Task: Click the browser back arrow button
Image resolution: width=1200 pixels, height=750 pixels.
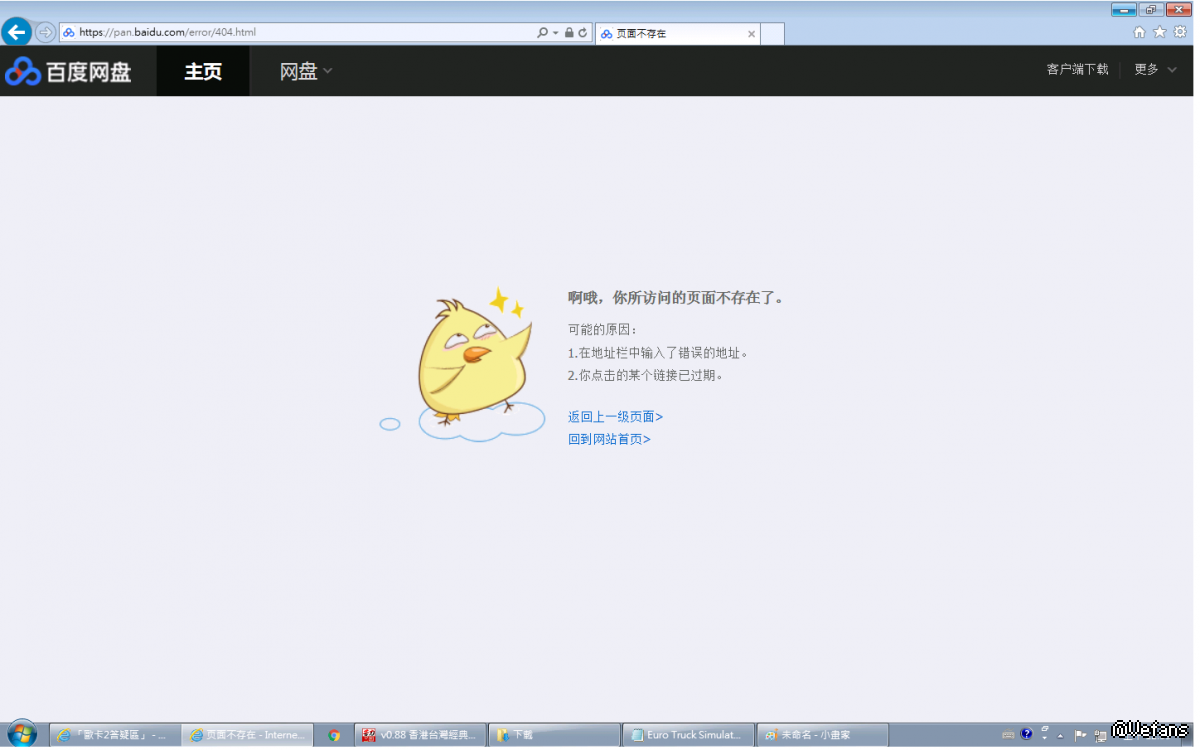Action: point(16,32)
